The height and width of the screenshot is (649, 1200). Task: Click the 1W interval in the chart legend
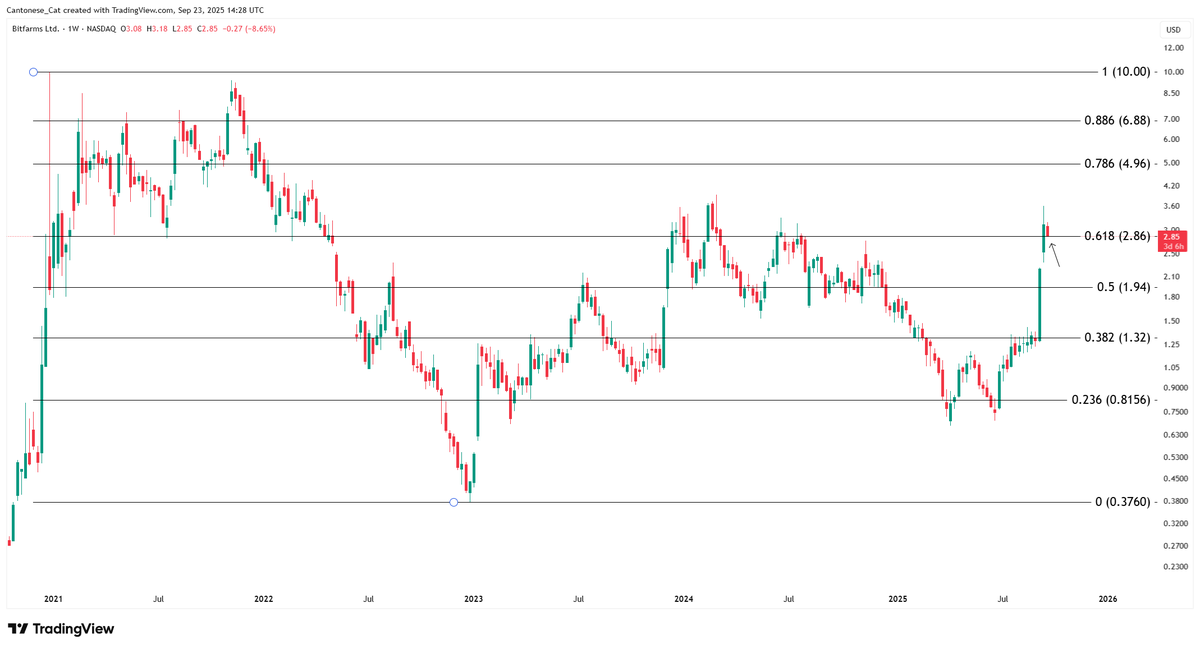(x=73, y=29)
